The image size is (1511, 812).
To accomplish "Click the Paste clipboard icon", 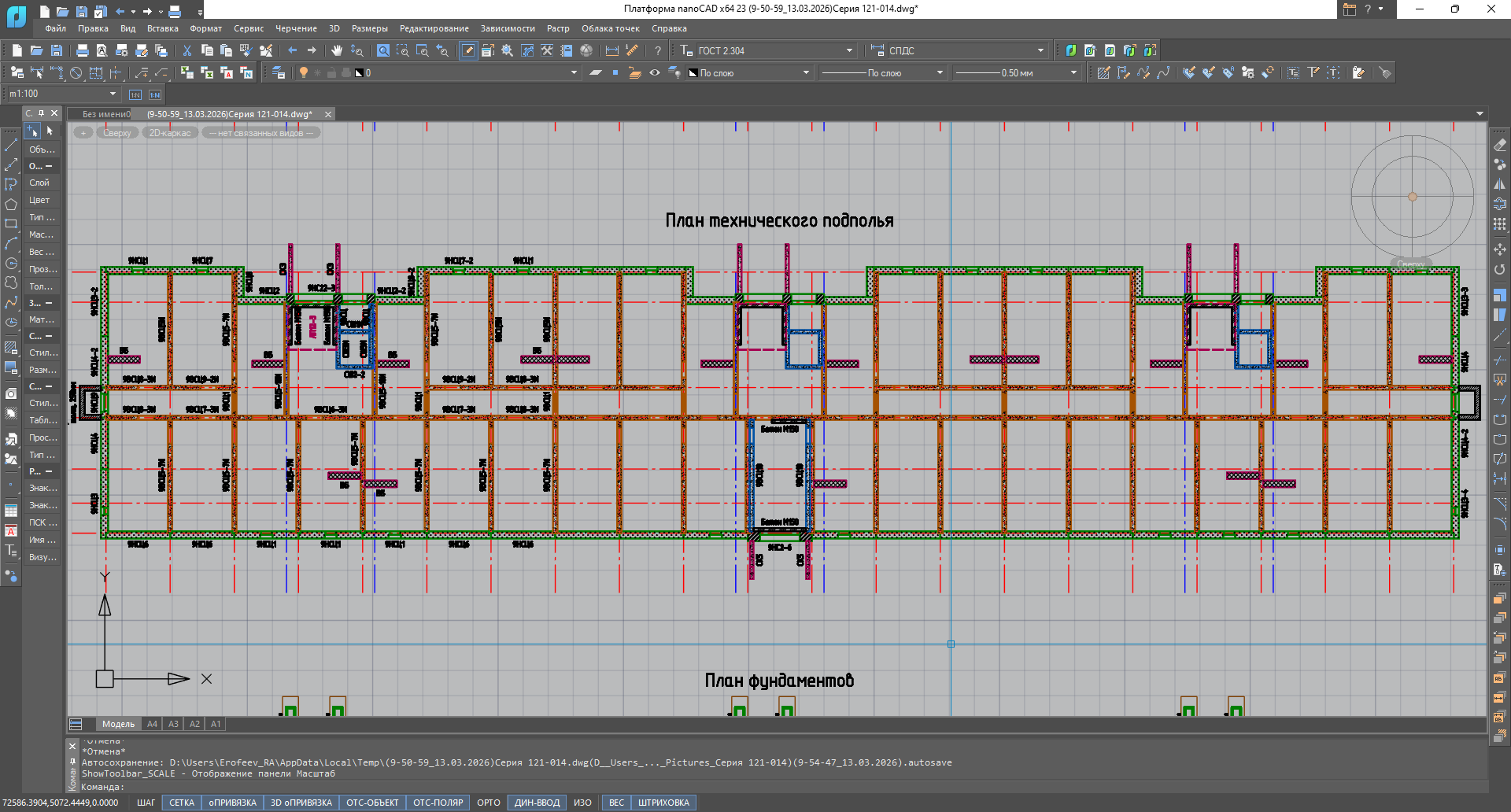I will 226,50.
